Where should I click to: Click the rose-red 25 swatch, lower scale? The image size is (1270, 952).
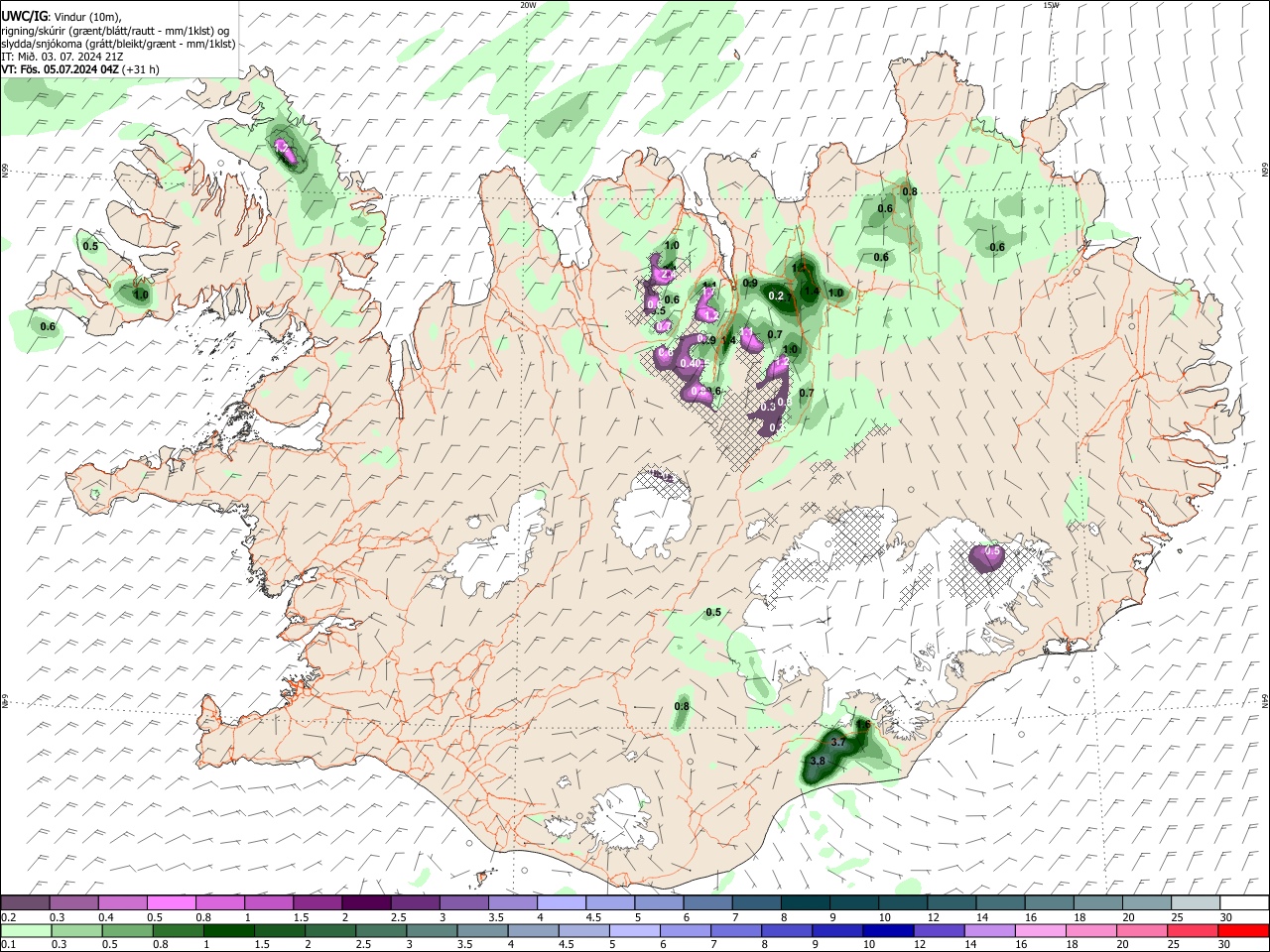tap(1194, 930)
